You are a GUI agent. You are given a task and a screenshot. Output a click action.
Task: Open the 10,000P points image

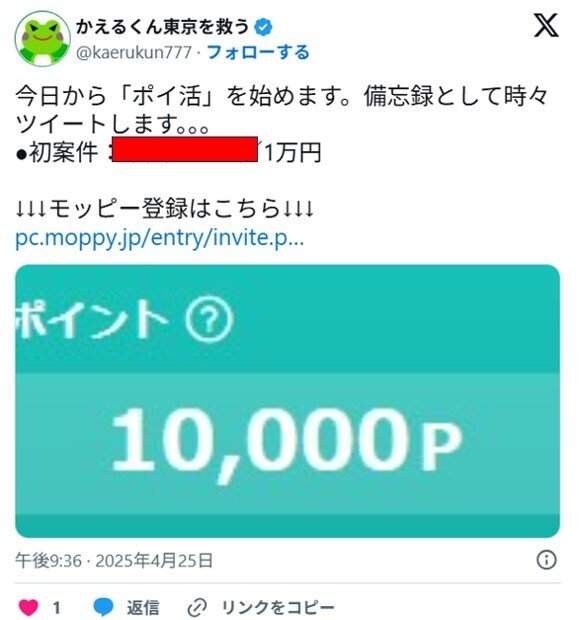[x=288, y=401]
